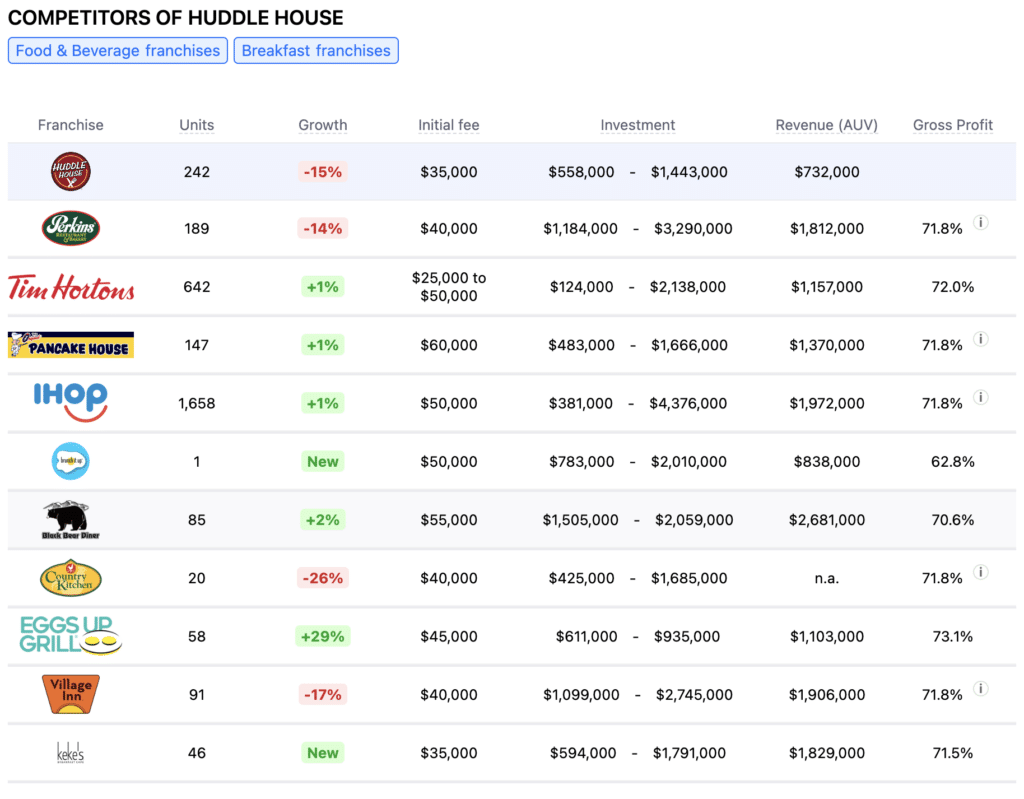
Task: Select the Keke's logo
Action: (71, 753)
